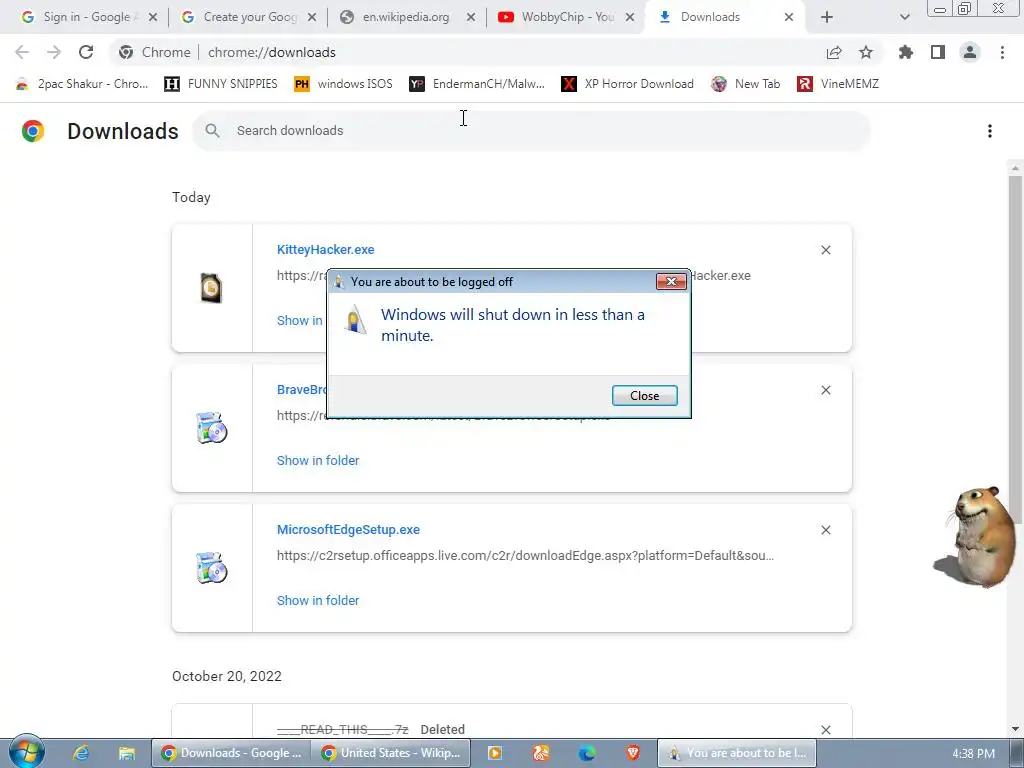This screenshot has height=768, width=1024.
Task: Open the 2pac Shakur bookmark
Action: pyautogui.click(x=82, y=84)
